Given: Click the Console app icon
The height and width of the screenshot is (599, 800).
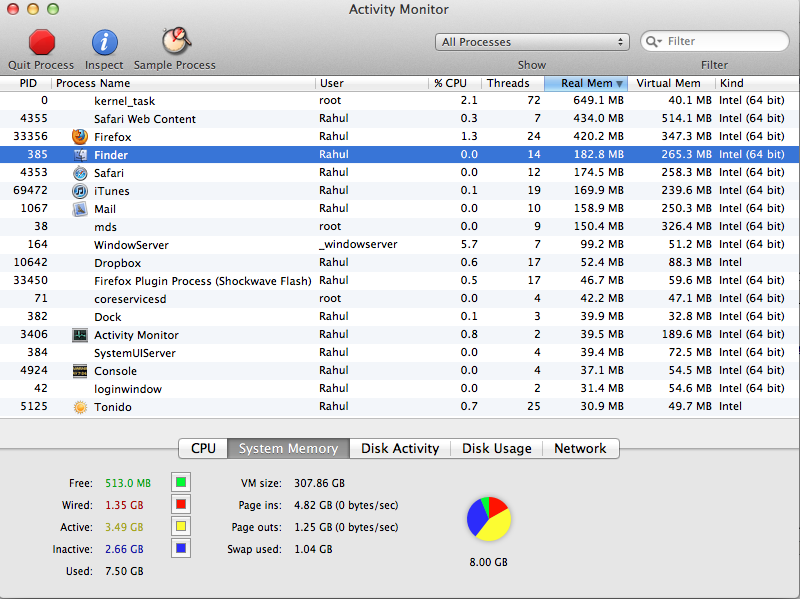Looking at the screenshot, I should click(80, 371).
